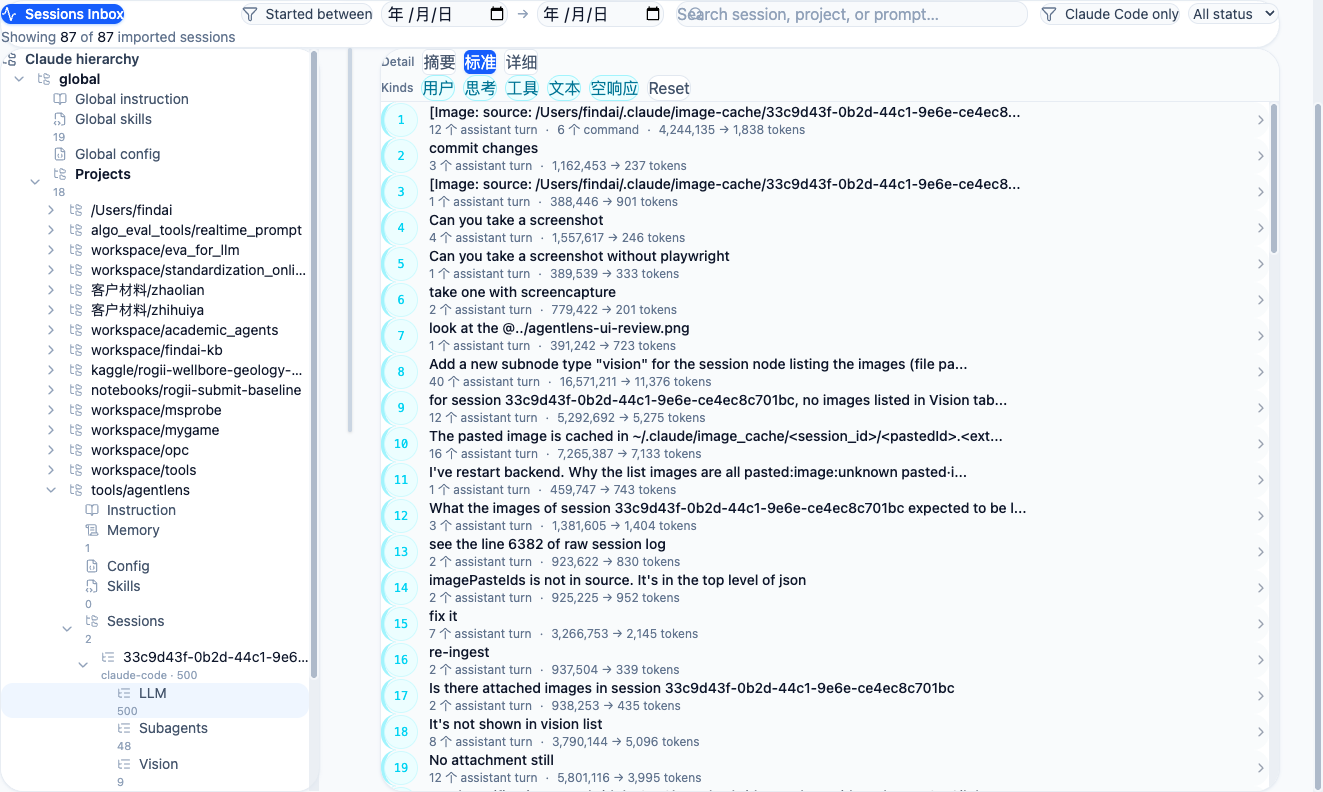Viewport: 1323px width, 792px height.
Task: Open the 'commit changes' row right chevron
Action: pos(1260,156)
